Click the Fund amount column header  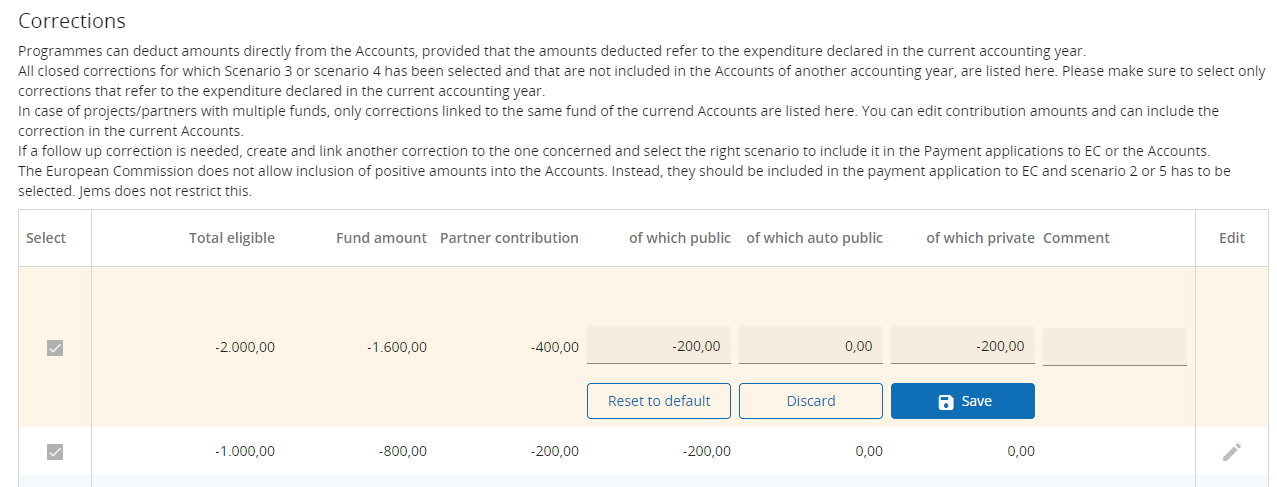coord(381,238)
